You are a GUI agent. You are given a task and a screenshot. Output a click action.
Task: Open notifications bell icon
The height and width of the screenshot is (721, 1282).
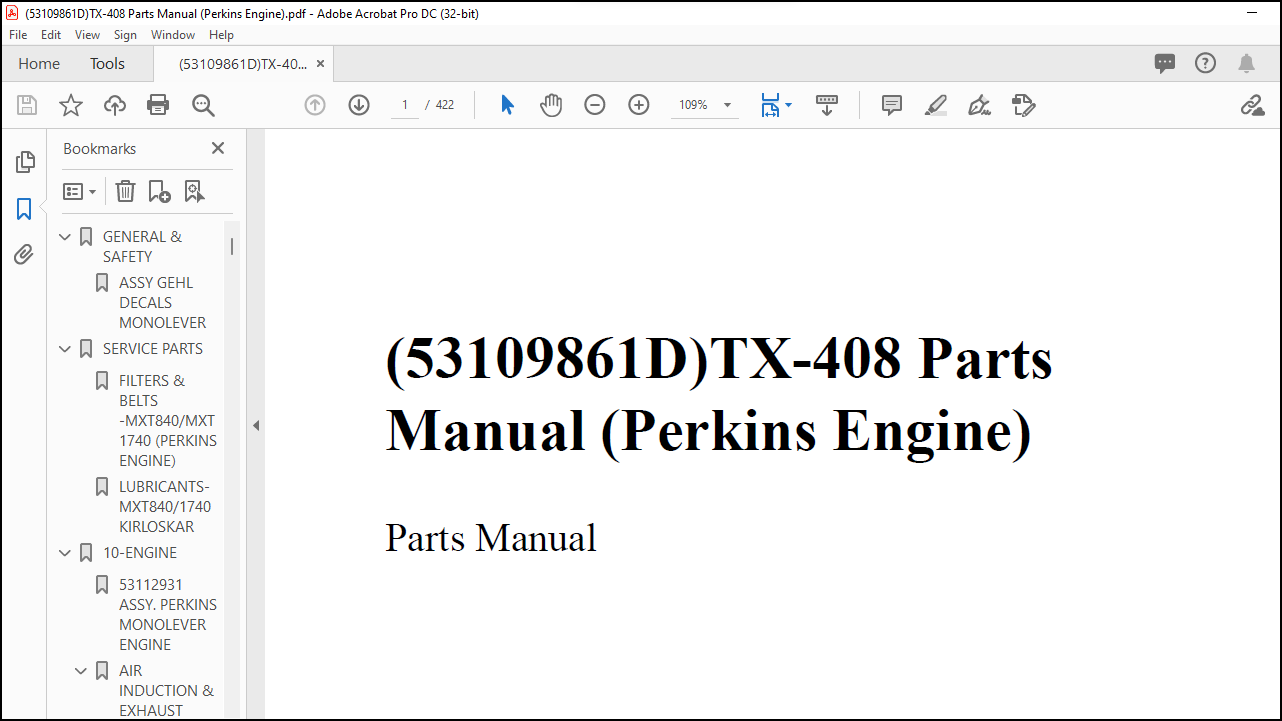(x=1246, y=63)
